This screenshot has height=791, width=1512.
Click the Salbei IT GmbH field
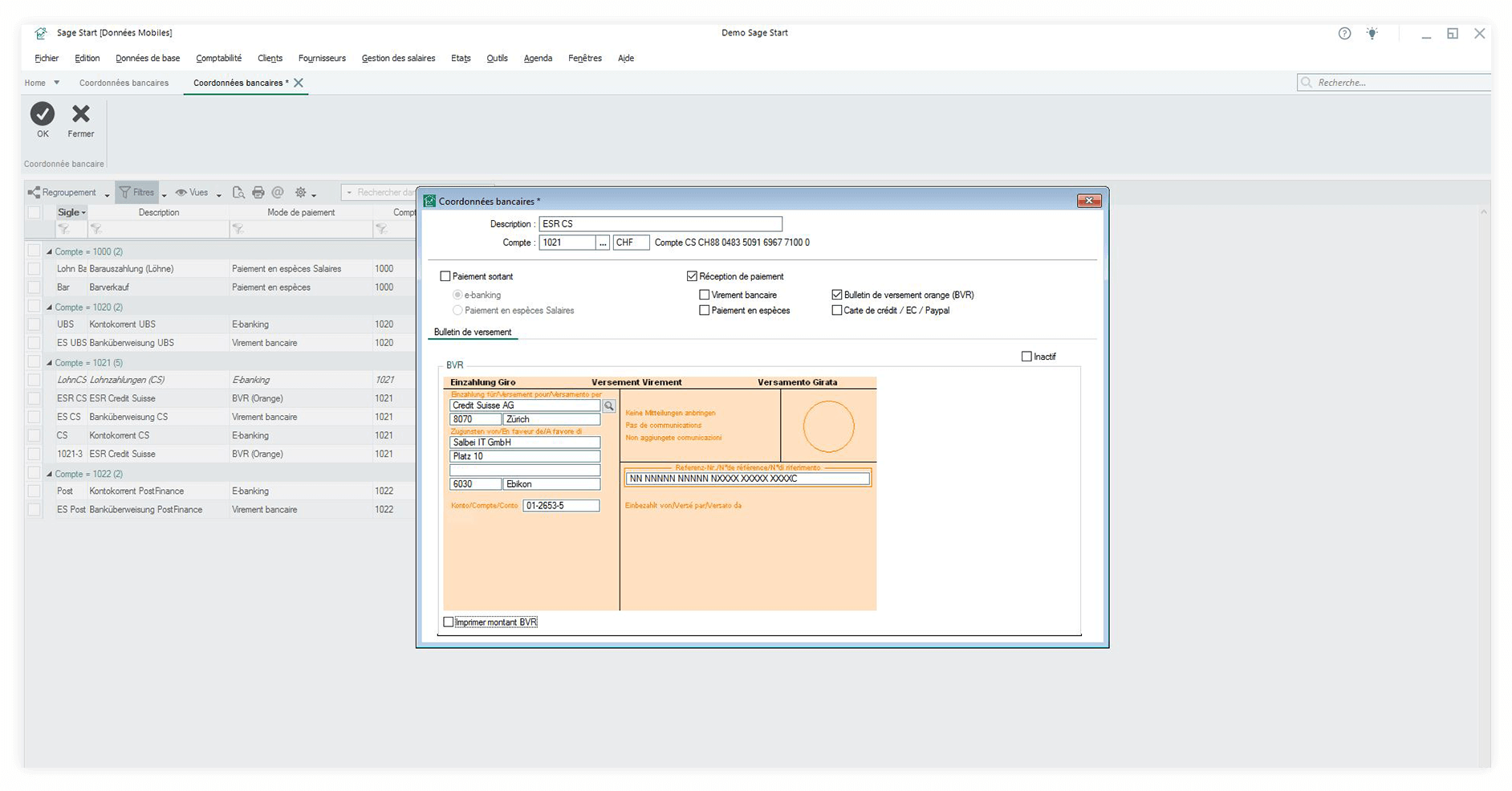[525, 442]
